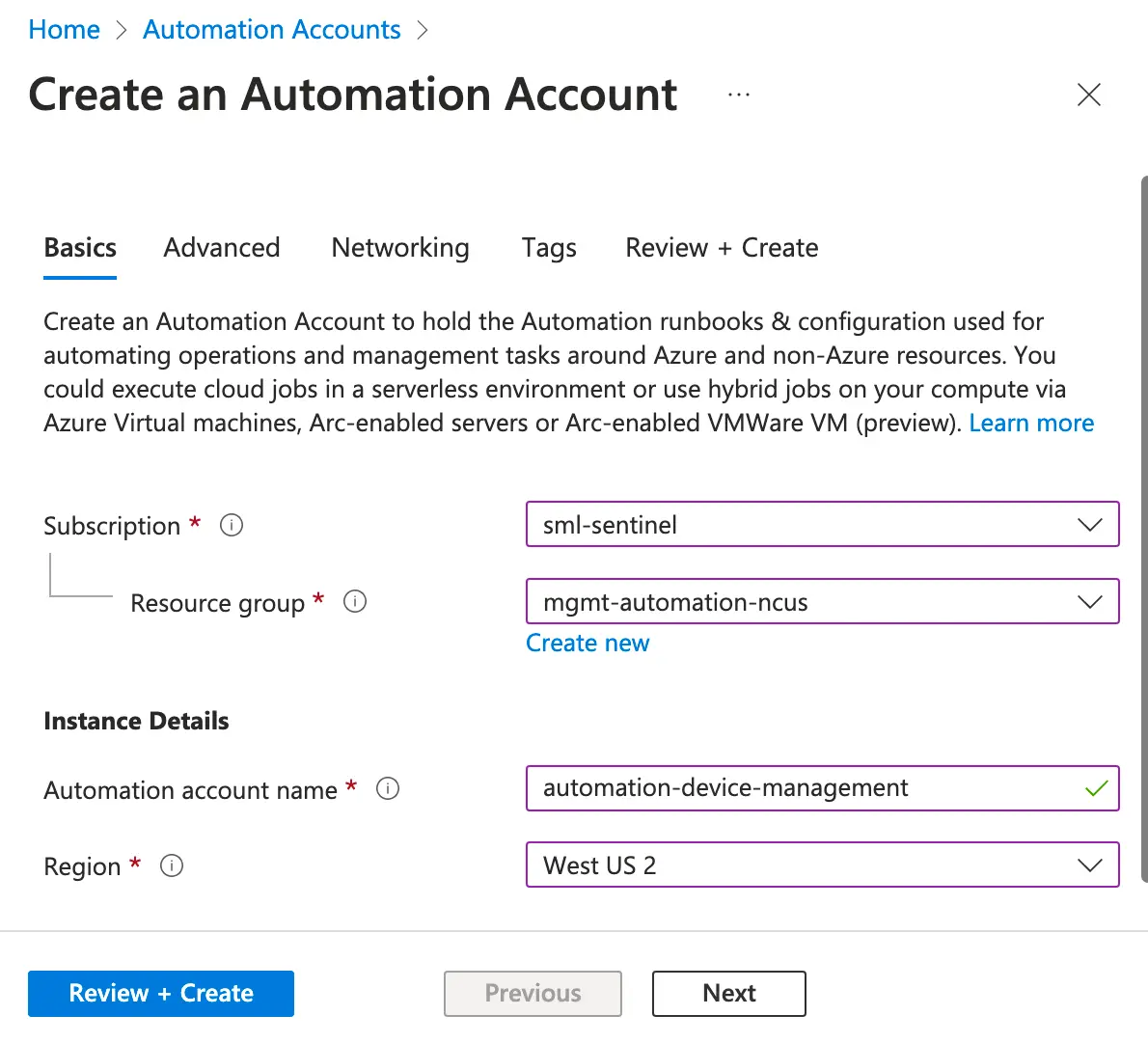Image resolution: width=1148 pixels, height=1043 pixels.
Task: Click the Automation account name info icon
Action: click(x=388, y=789)
